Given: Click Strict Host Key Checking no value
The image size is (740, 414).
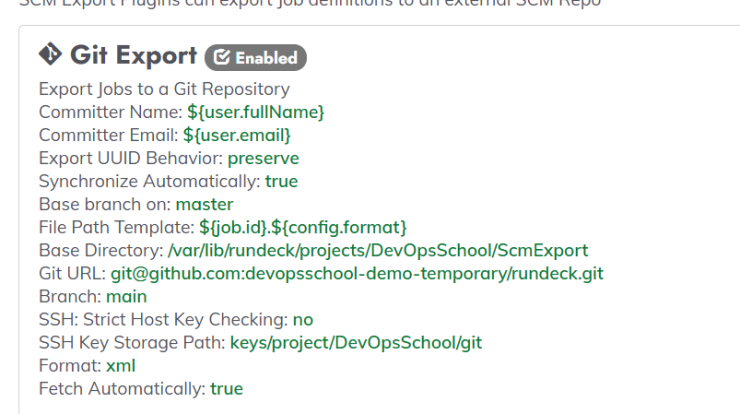Looking at the screenshot, I should click(303, 320).
